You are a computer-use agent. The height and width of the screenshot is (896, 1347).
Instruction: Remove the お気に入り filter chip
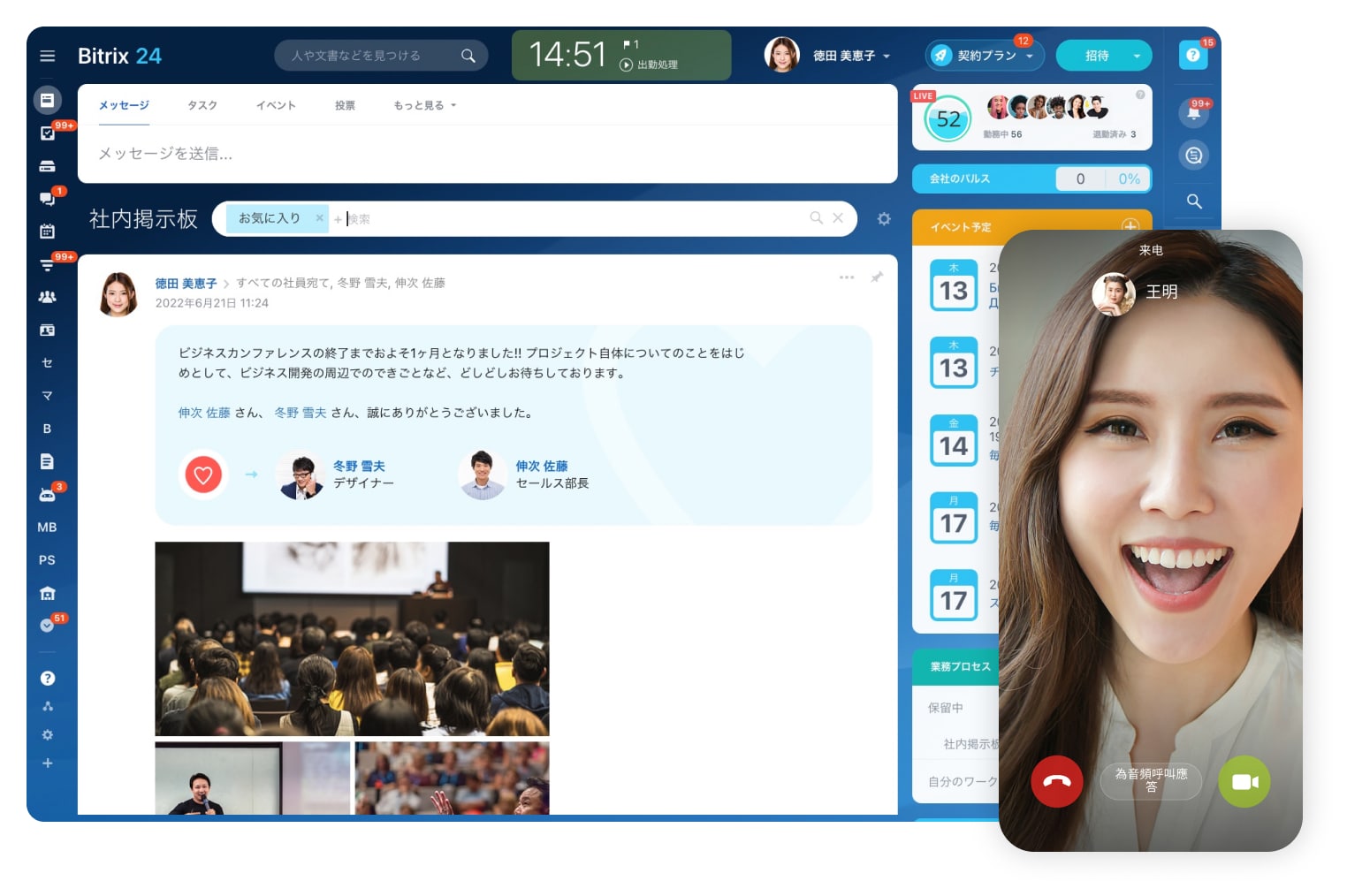click(x=319, y=218)
